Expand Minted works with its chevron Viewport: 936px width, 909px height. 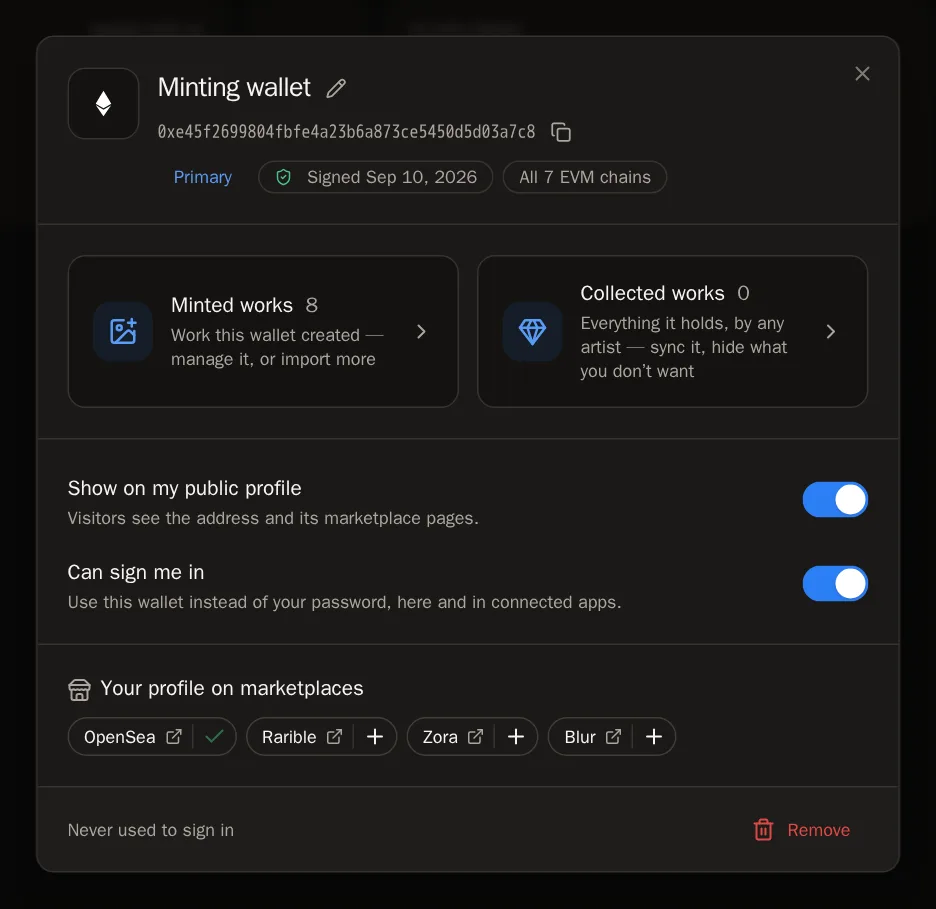(421, 331)
